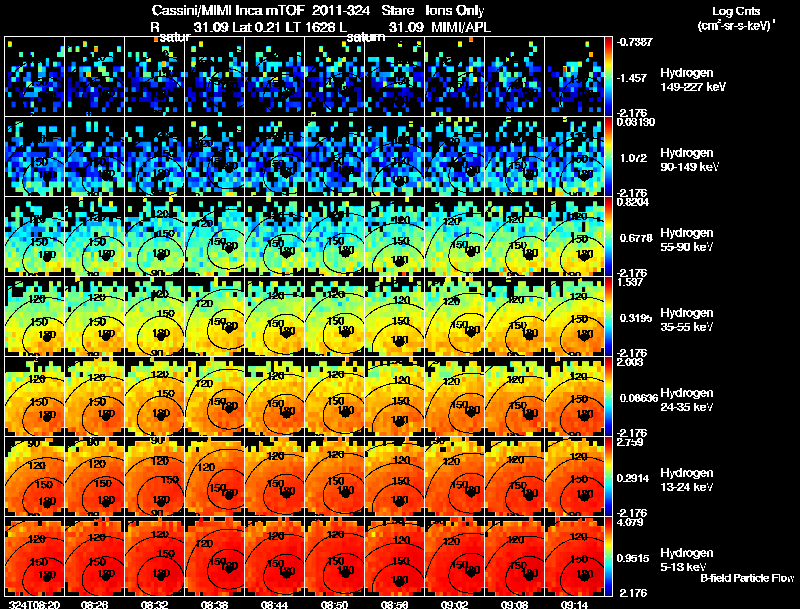Click the color bar for Hydrogen 35-55 keV
800x609 pixels.
click(x=609, y=317)
